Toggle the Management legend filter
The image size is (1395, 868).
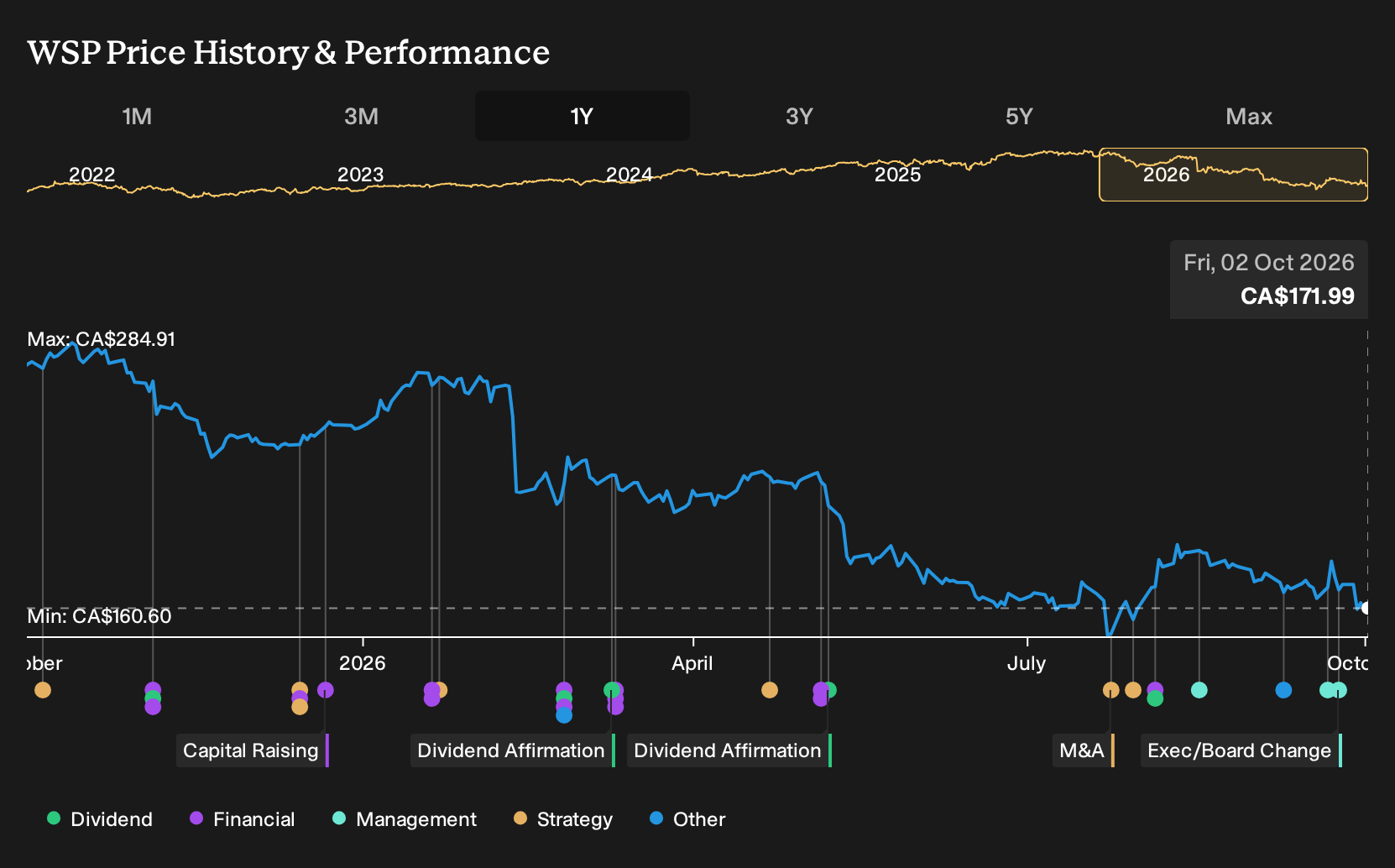(405, 819)
